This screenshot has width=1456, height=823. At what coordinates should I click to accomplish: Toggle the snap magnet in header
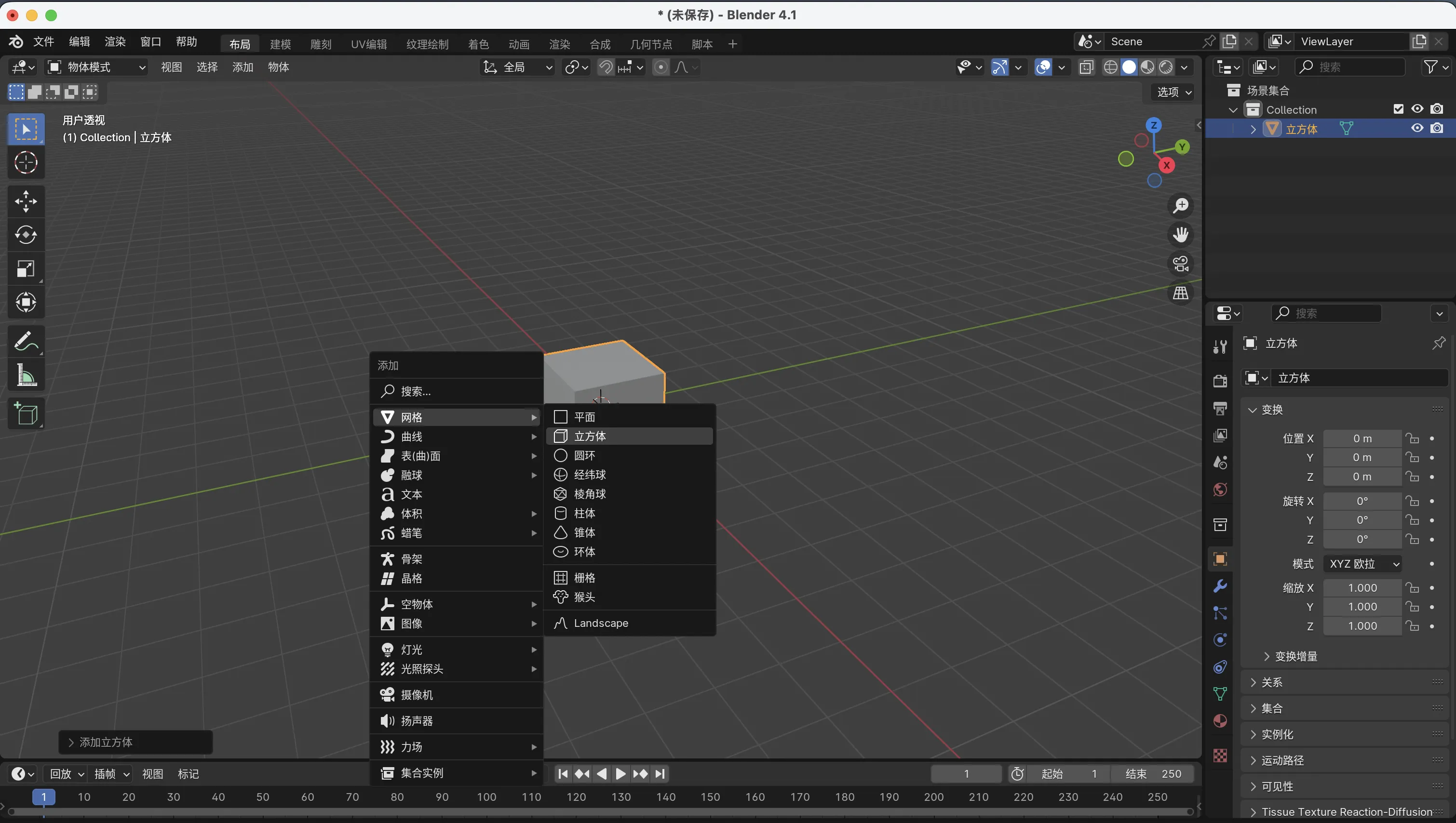[606, 67]
